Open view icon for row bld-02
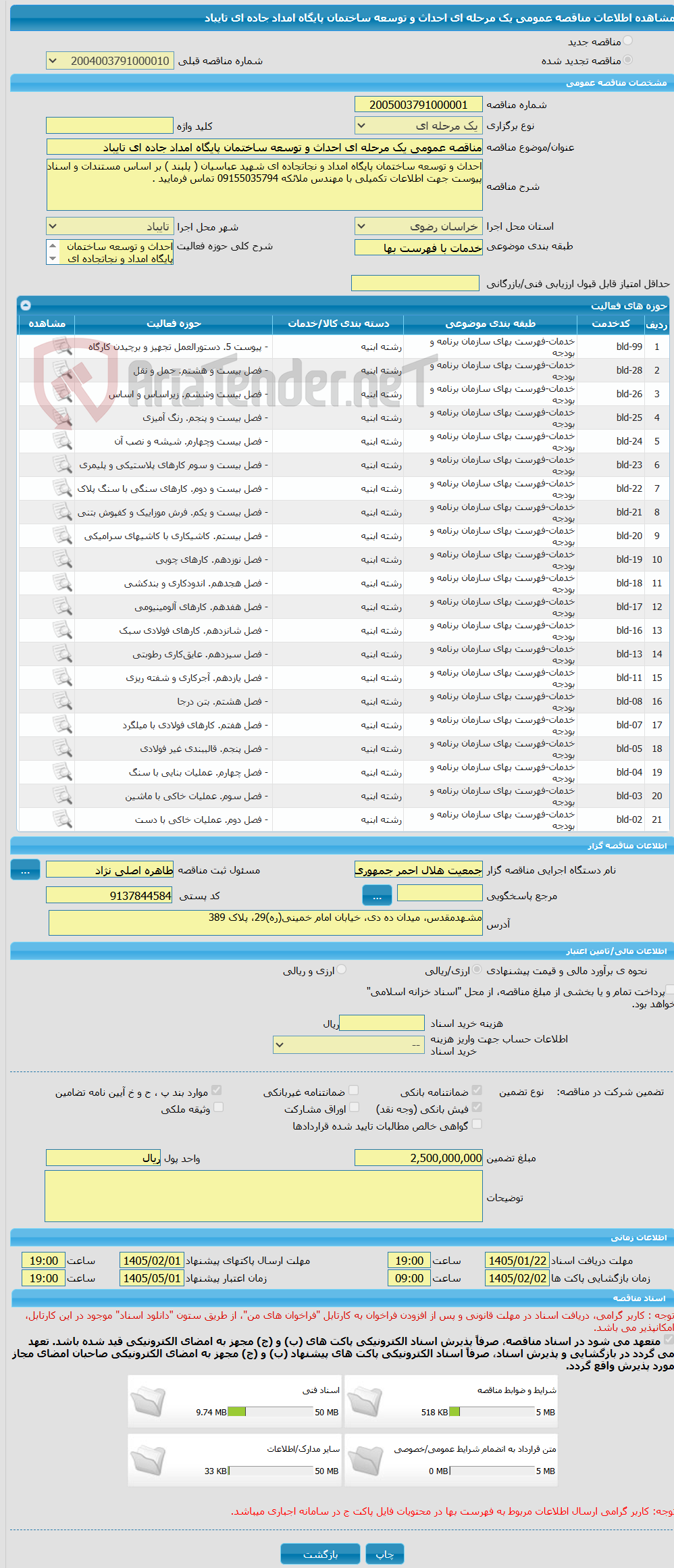The image size is (674, 1568). 62,819
